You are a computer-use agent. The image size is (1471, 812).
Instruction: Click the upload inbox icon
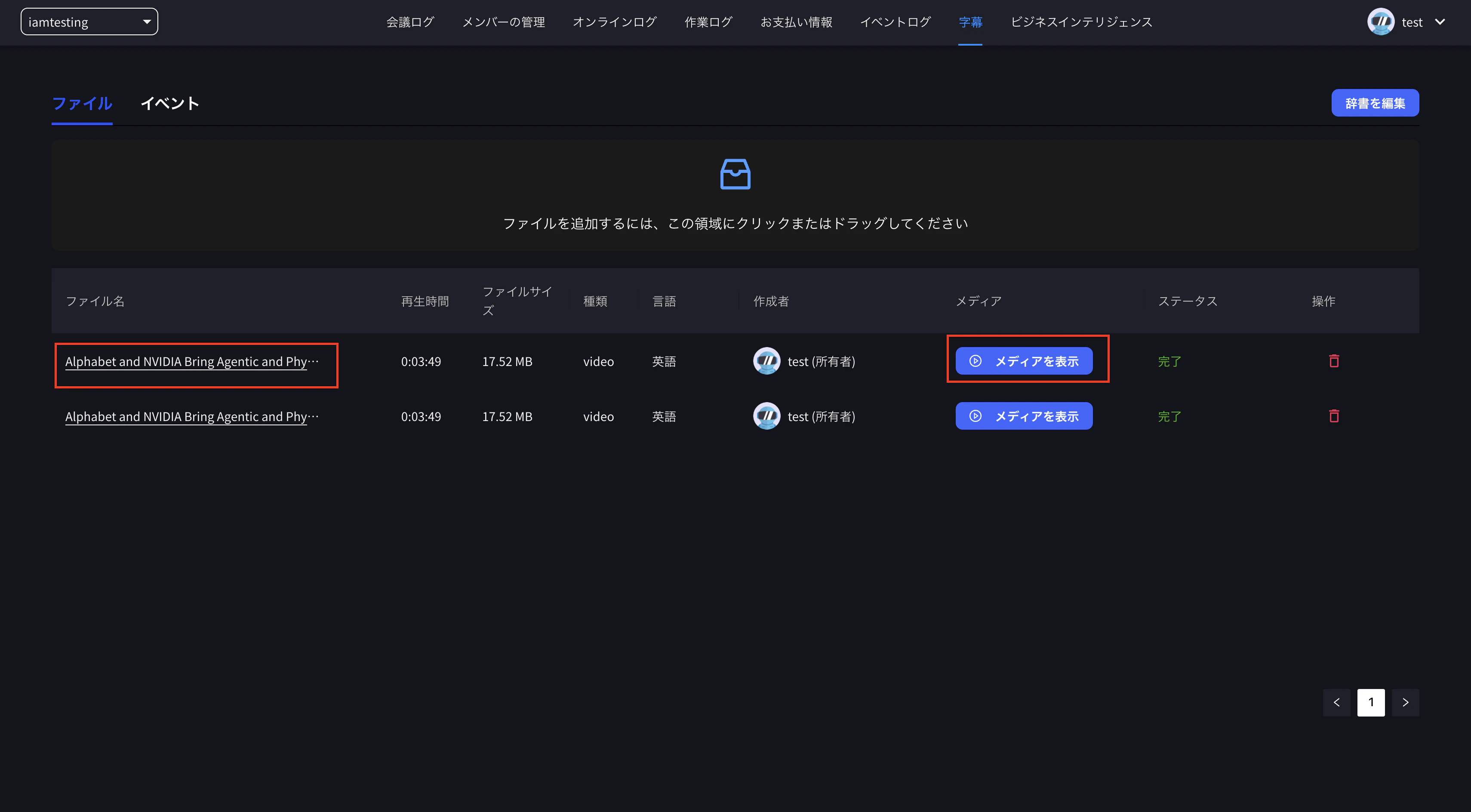[x=735, y=174]
